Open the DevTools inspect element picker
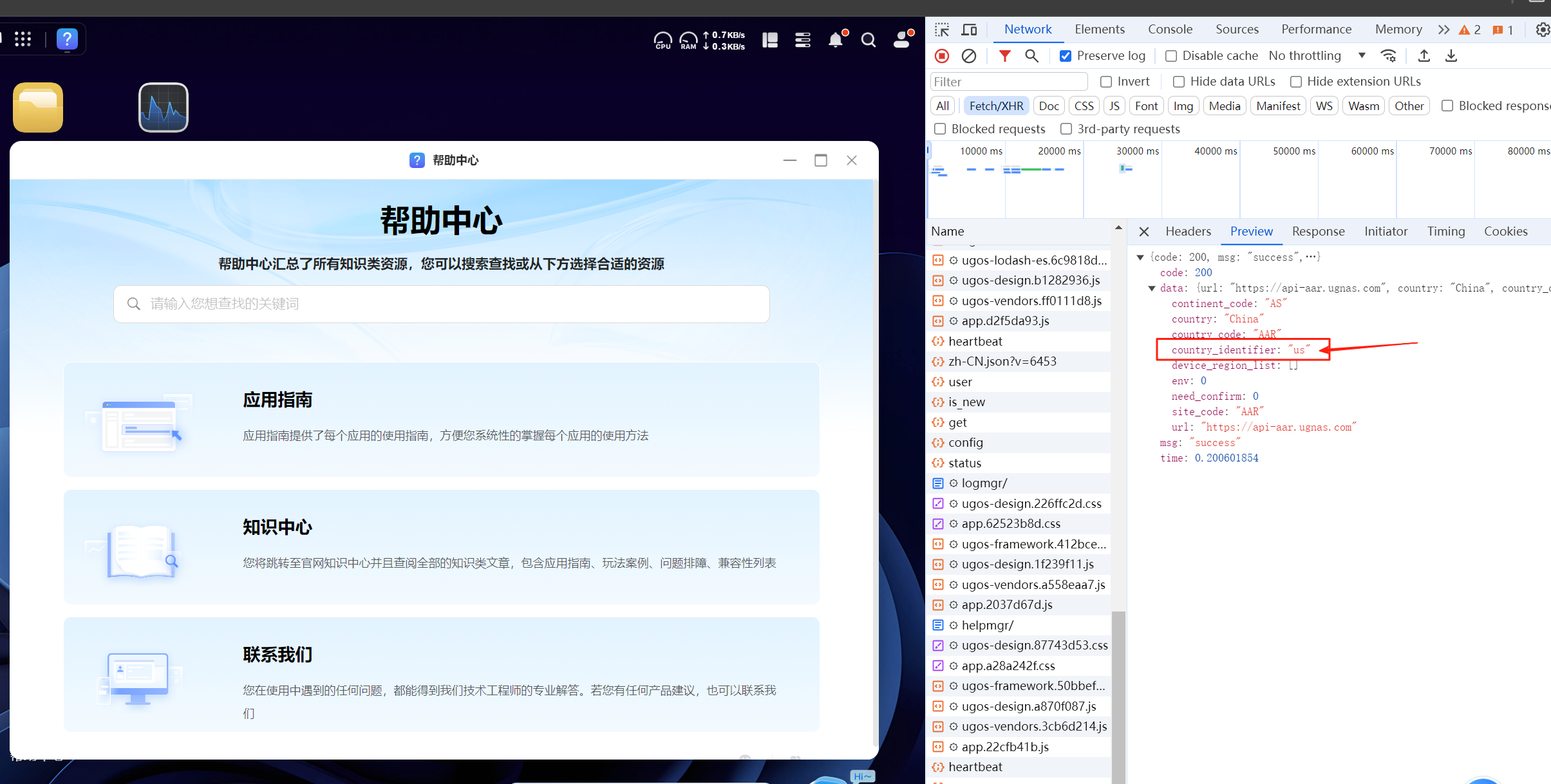1551x784 pixels. tap(942, 30)
